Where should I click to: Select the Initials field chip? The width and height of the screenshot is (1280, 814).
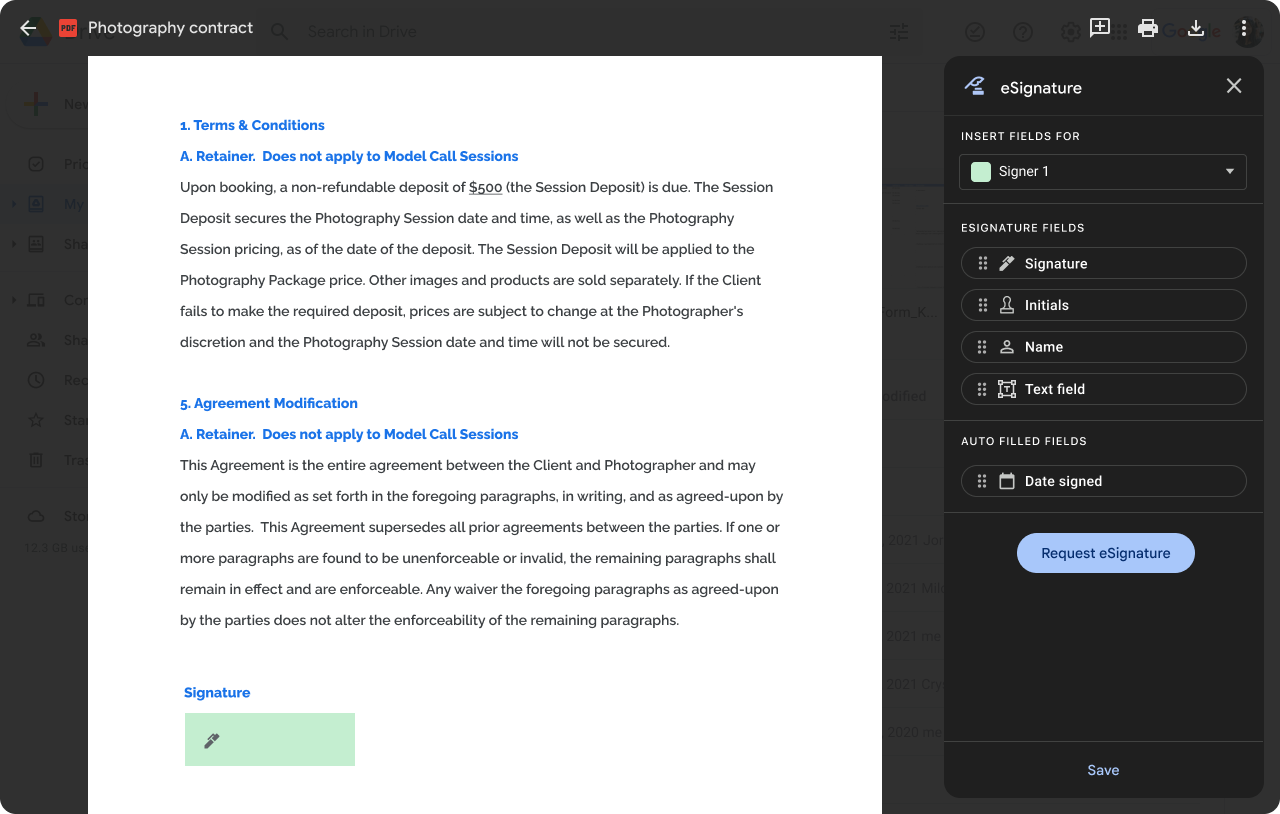pyautogui.click(x=1104, y=305)
